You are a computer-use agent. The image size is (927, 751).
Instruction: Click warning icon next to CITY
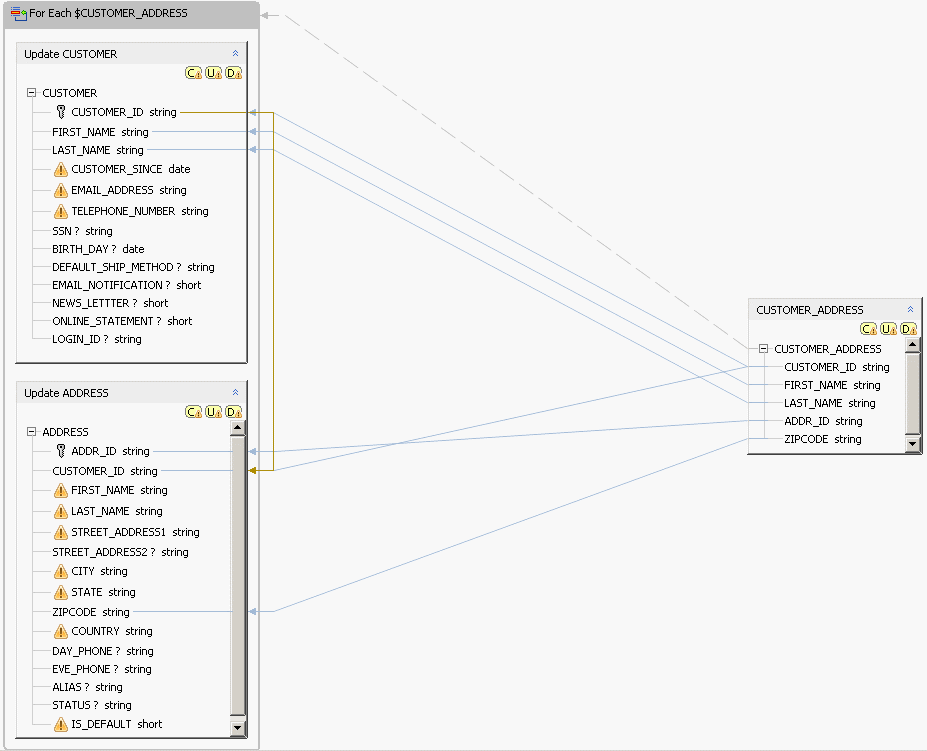pos(60,572)
